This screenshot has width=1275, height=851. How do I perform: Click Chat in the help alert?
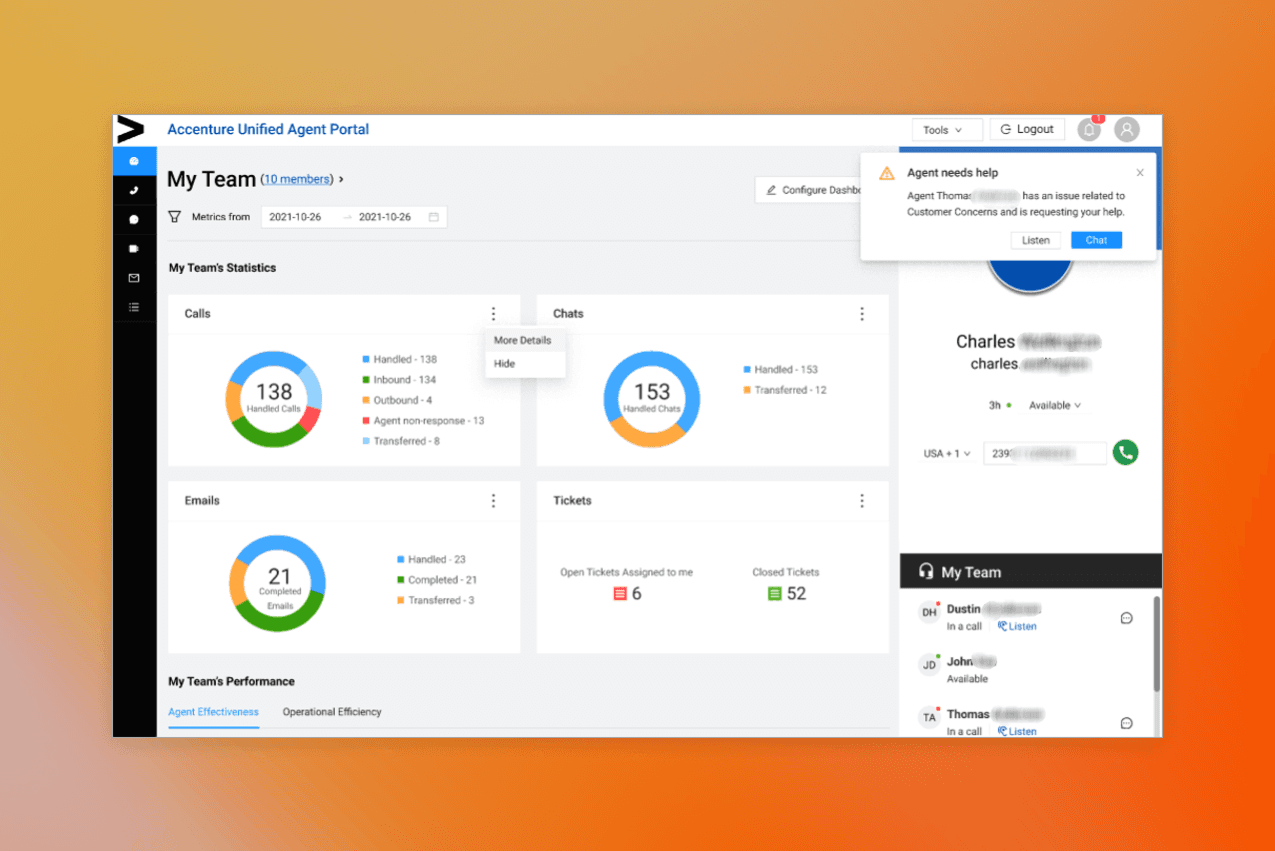point(1096,240)
